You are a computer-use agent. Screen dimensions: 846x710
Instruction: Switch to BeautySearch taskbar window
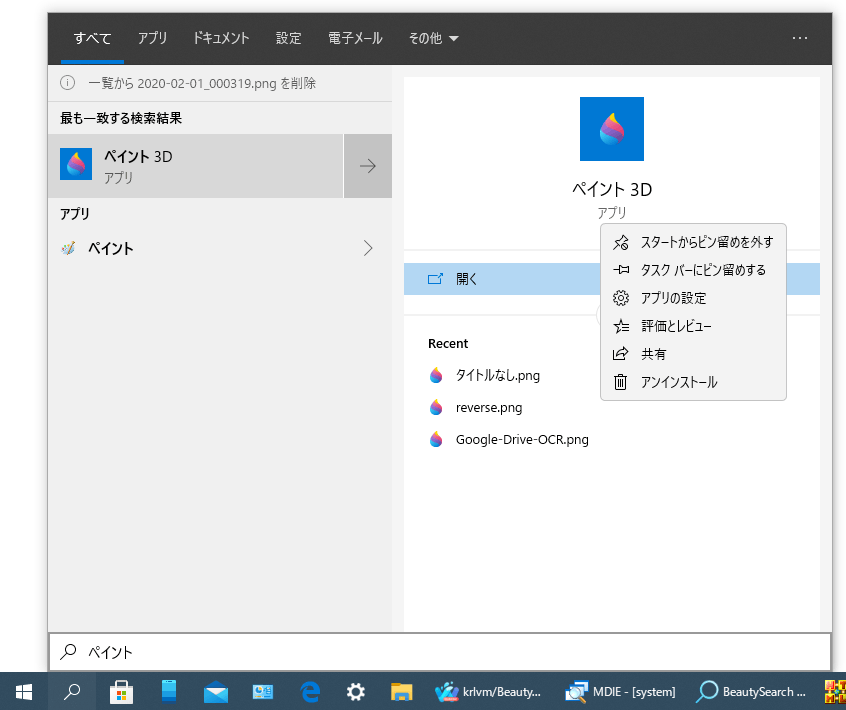point(751,691)
